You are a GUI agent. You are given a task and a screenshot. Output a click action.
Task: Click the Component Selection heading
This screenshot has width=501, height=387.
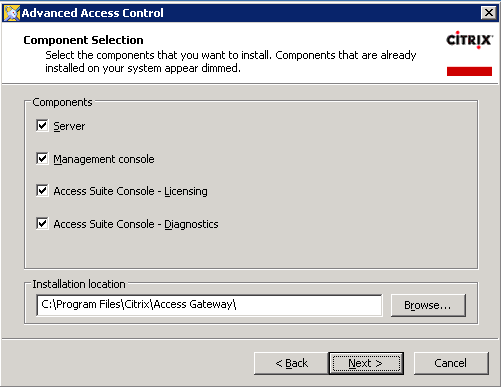[83, 40]
